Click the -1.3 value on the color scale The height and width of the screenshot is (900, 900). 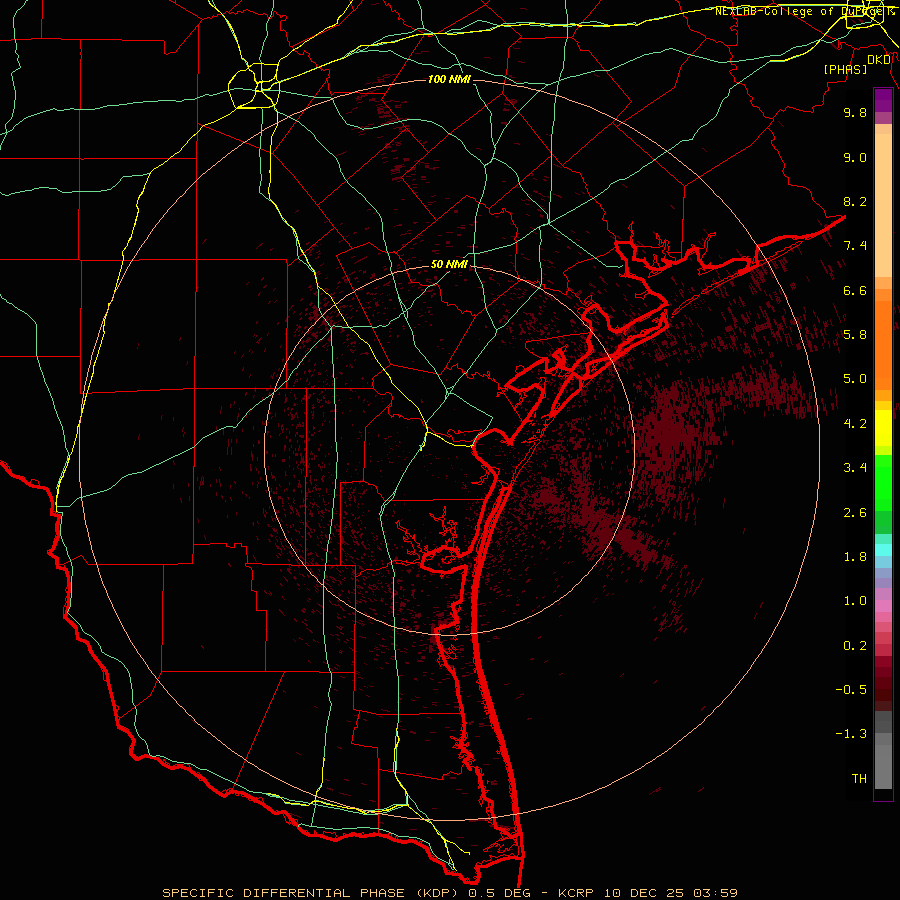tap(851, 734)
